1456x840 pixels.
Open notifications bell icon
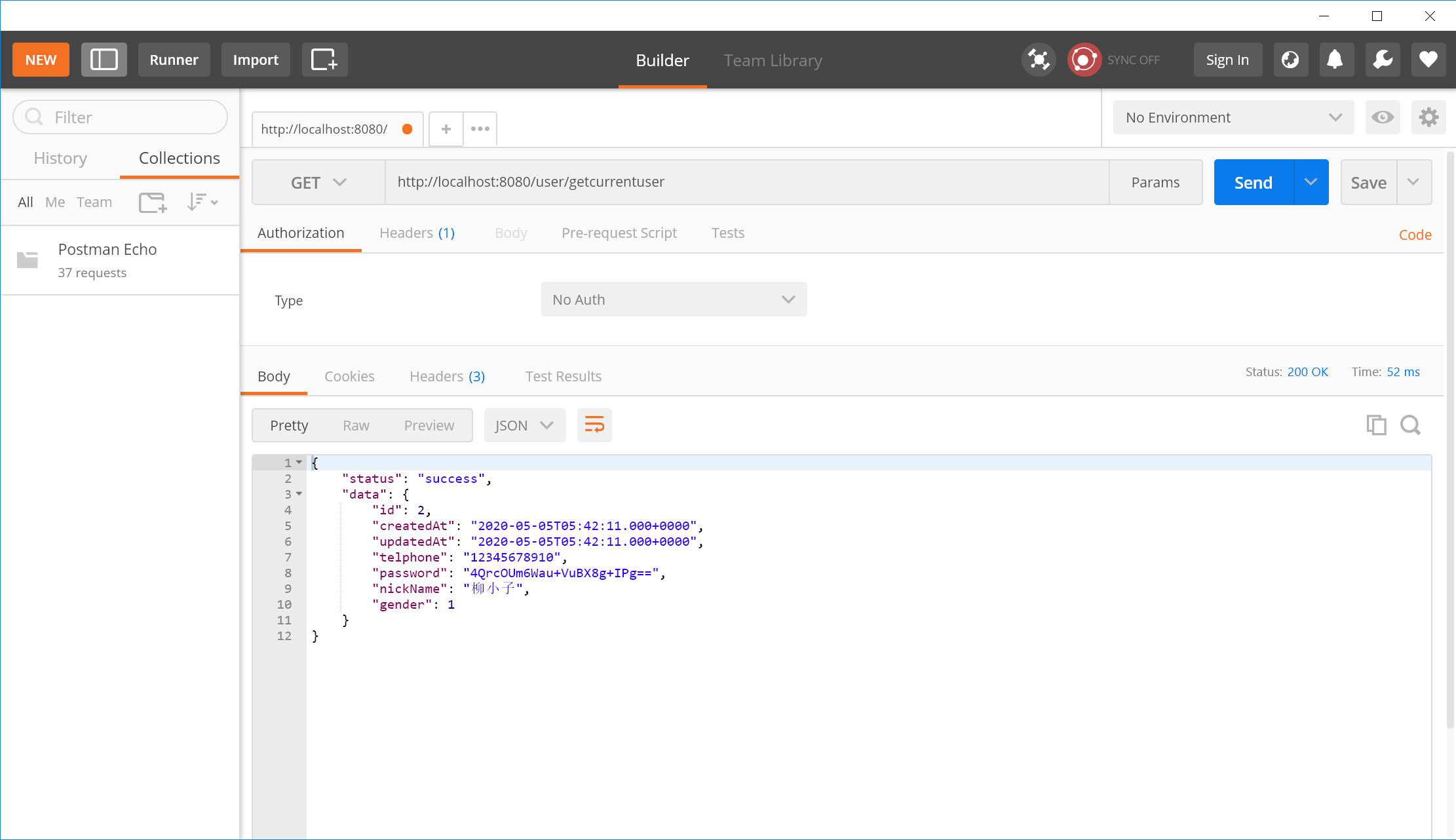point(1335,60)
